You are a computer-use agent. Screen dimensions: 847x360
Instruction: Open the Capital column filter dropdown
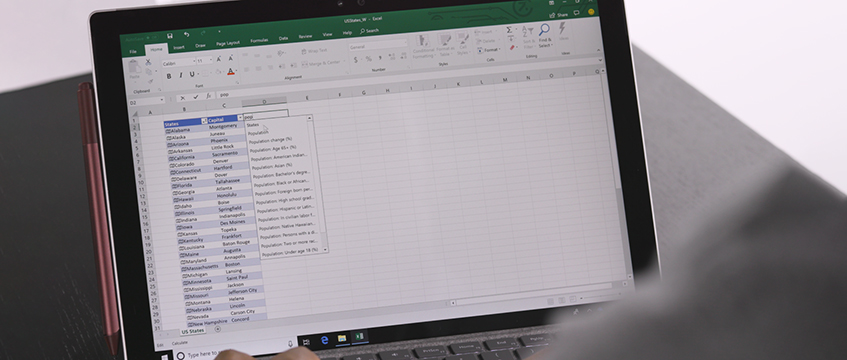click(240, 118)
